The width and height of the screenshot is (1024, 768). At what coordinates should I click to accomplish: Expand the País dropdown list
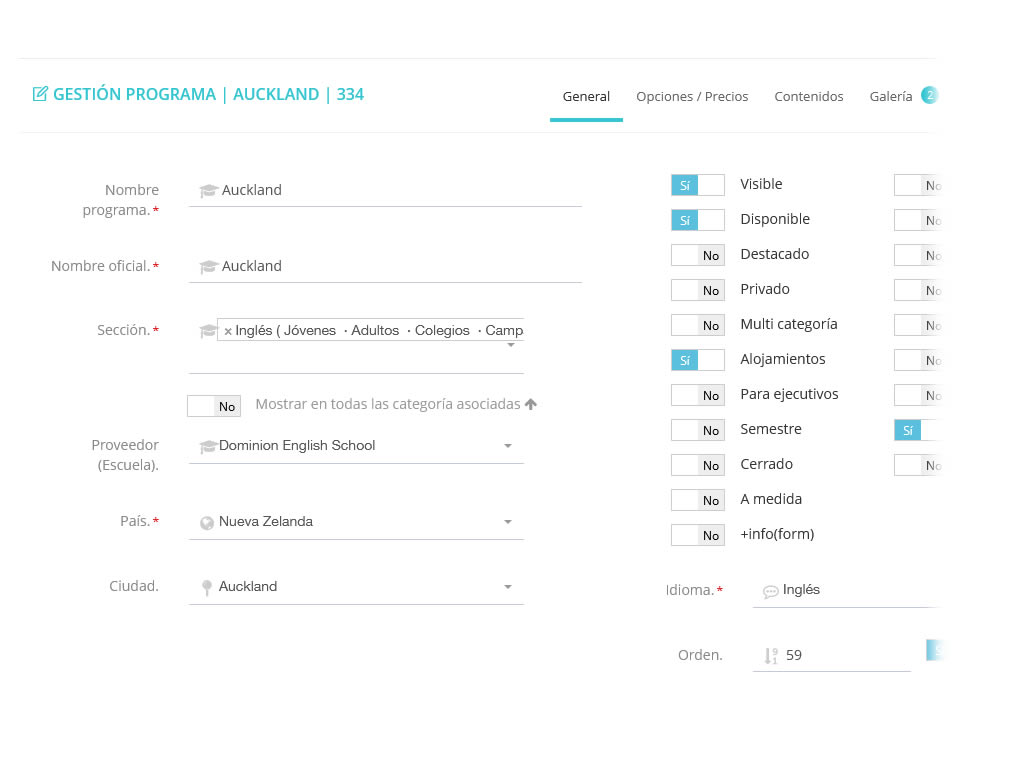507,522
